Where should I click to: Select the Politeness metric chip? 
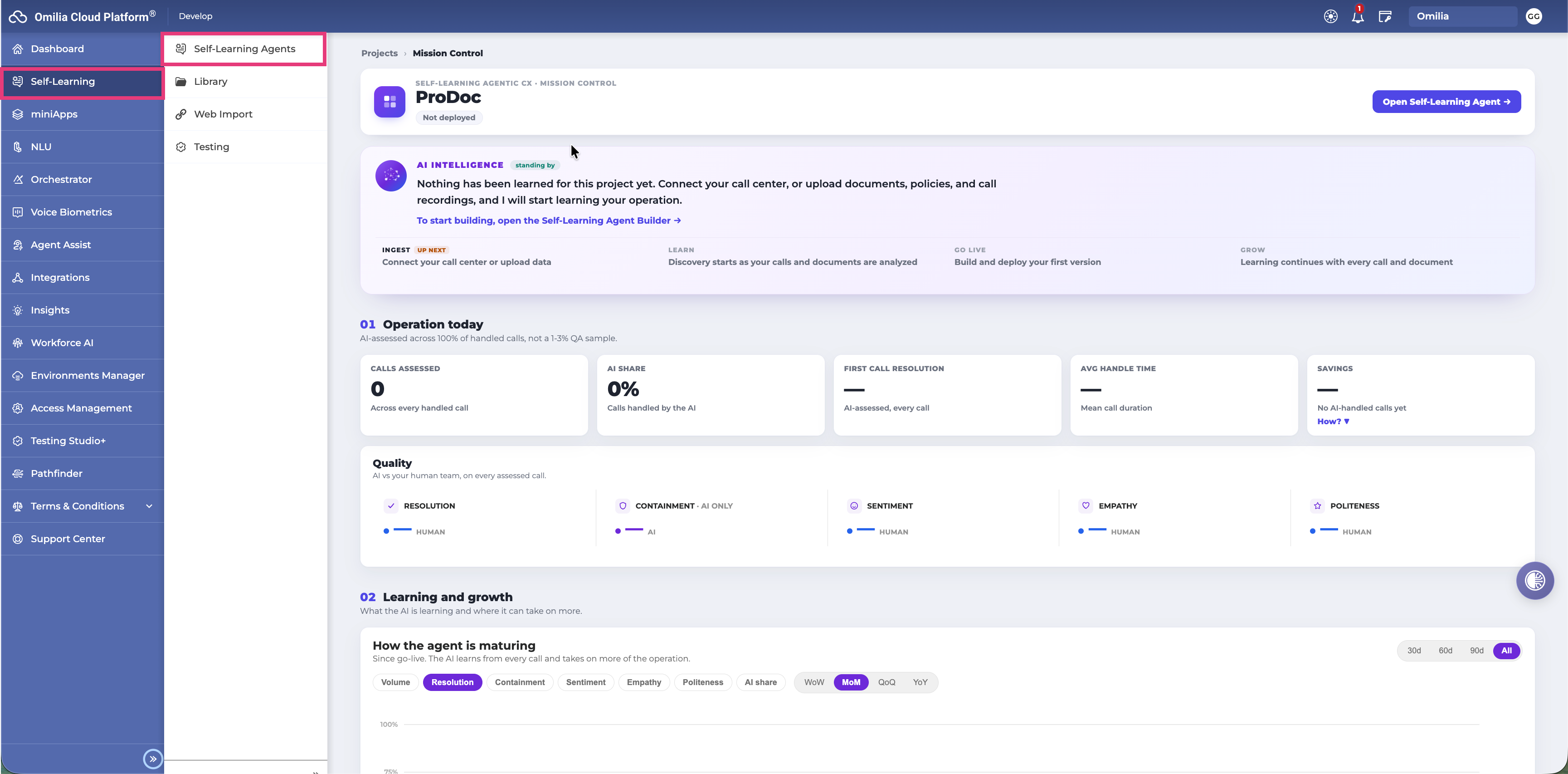pos(702,682)
